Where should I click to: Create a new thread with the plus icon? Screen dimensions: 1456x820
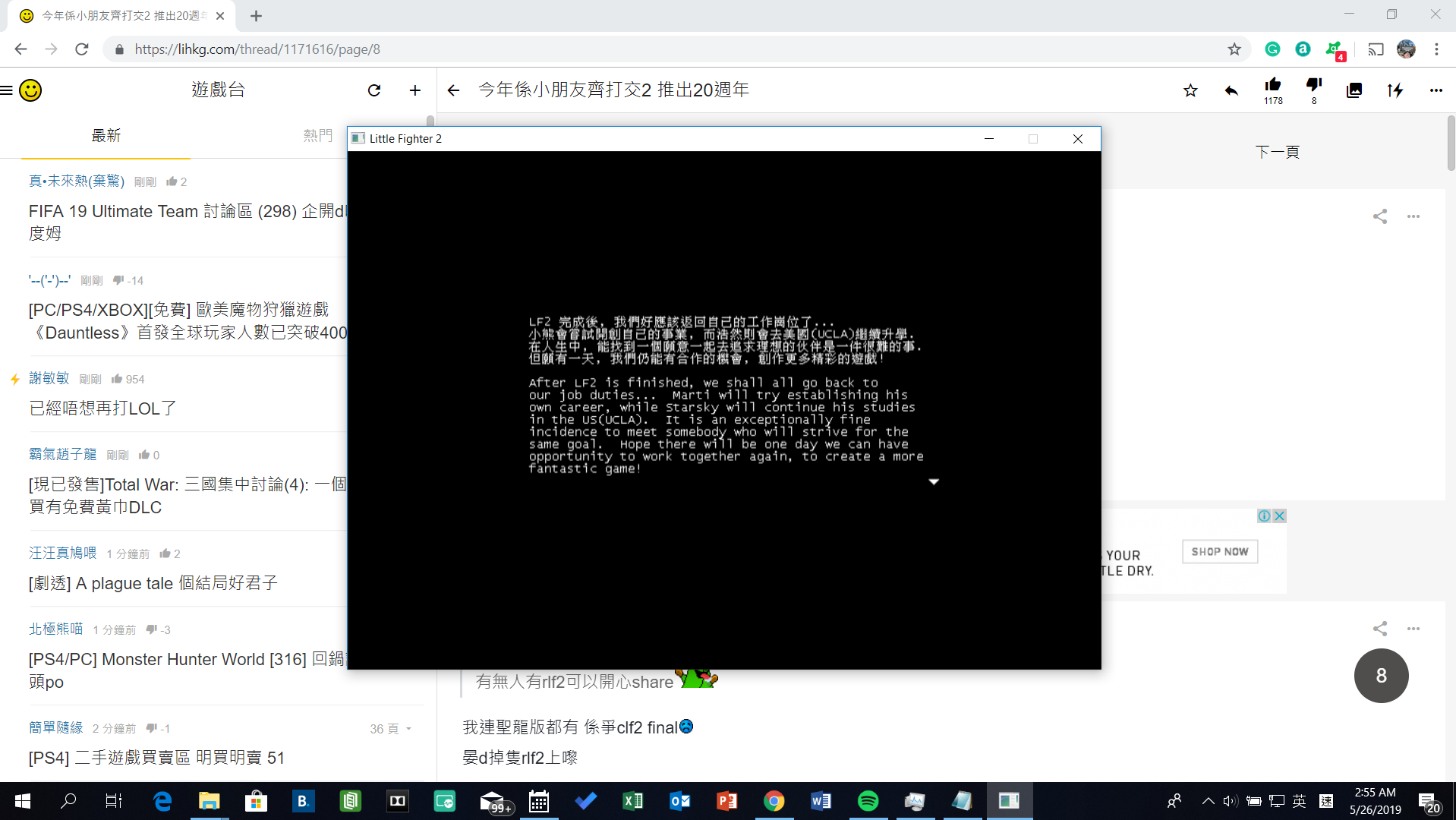415,90
